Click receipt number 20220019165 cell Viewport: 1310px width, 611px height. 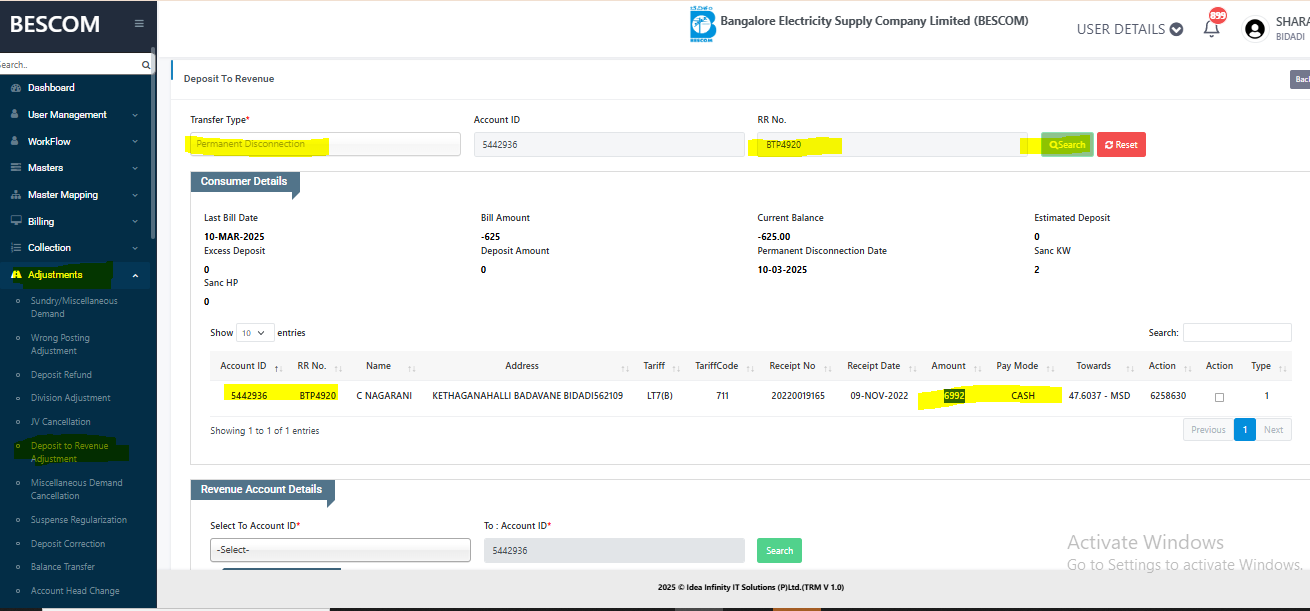[798, 396]
